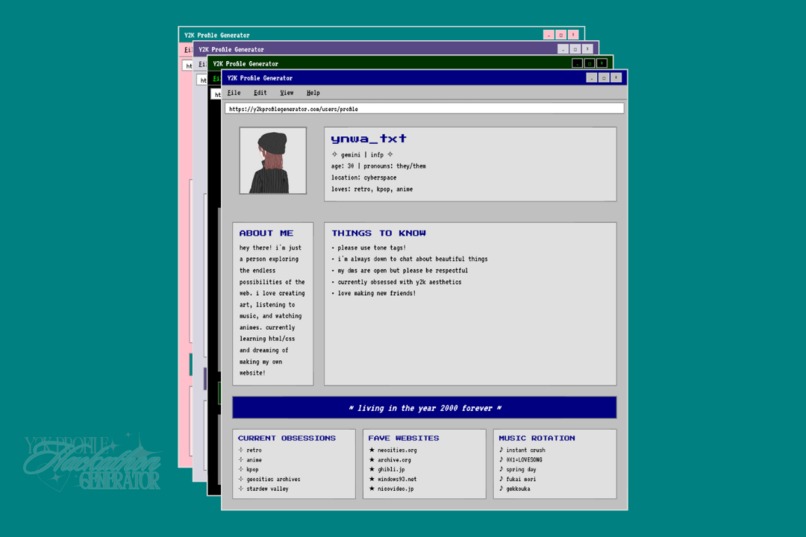The height and width of the screenshot is (537, 806).
Task: Open the Help menu in front window
Action: [313, 93]
